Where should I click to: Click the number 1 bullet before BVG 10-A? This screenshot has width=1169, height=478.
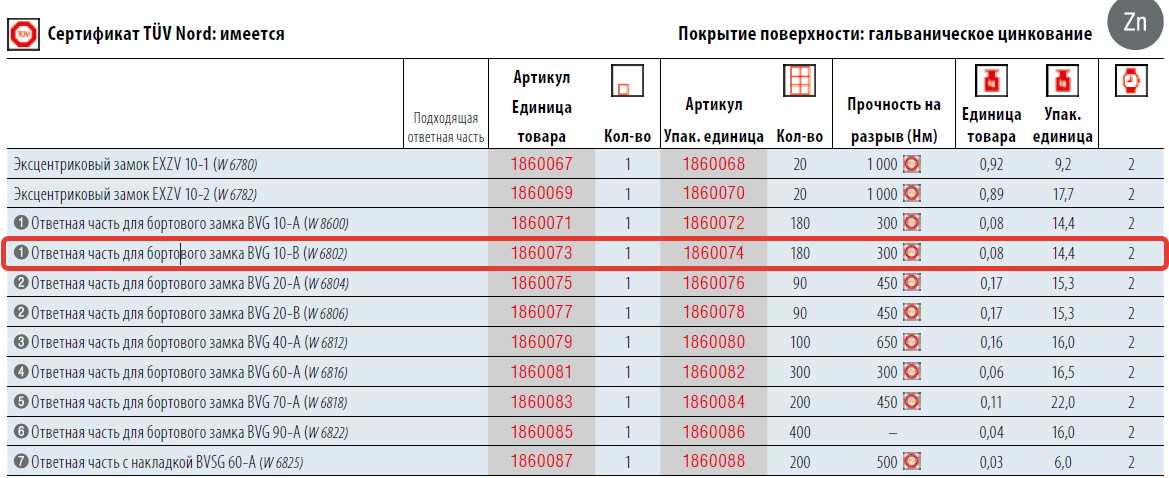tap(21, 224)
